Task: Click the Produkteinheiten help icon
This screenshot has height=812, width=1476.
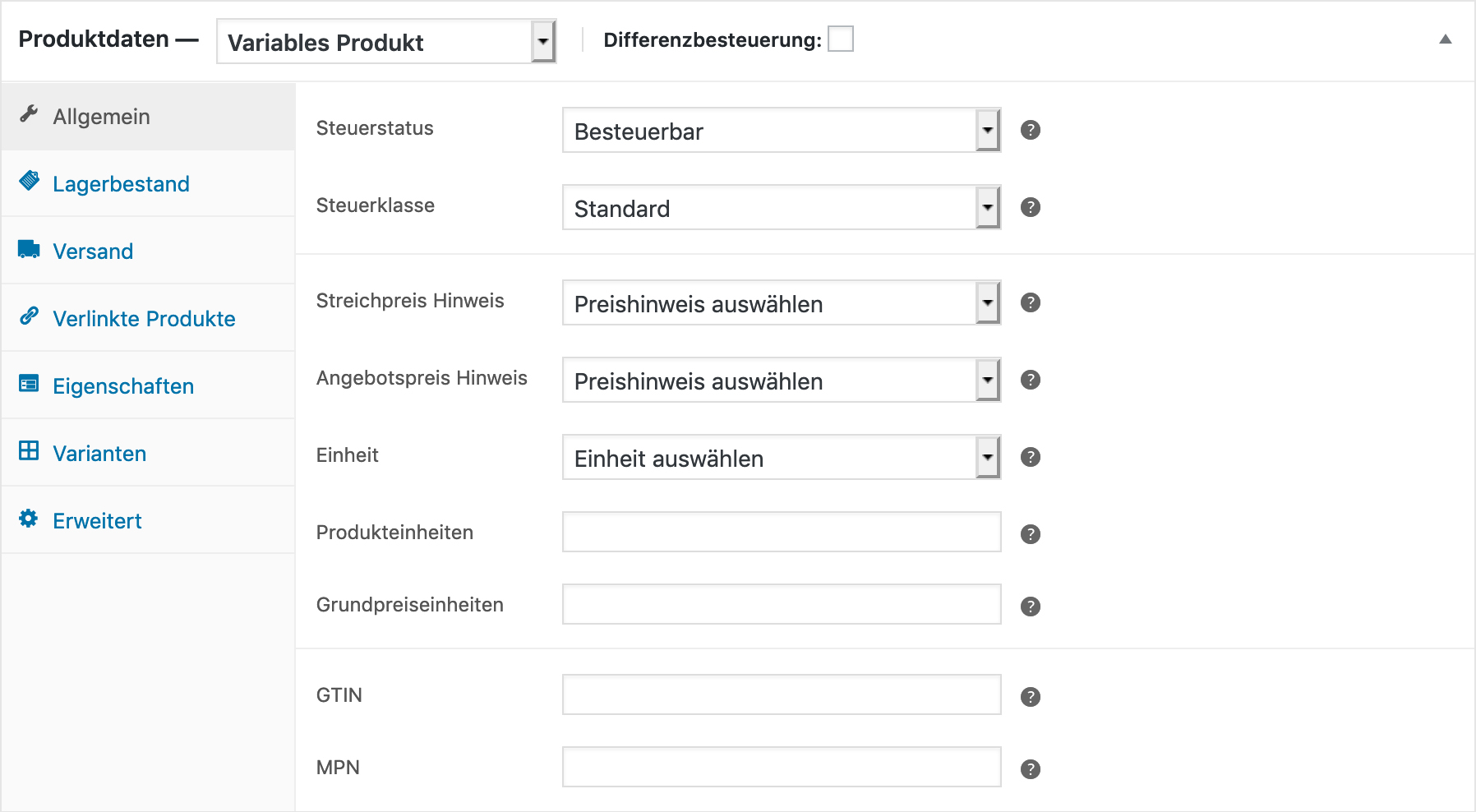Action: pos(1030,534)
